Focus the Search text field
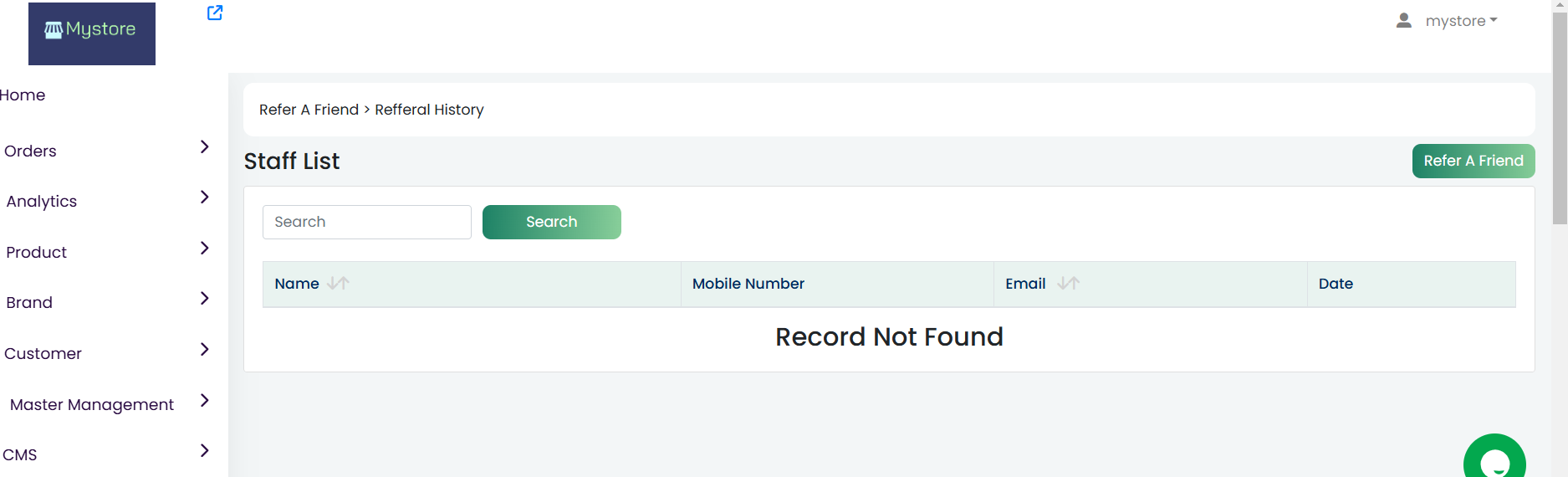Viewport: 1568px width, 477px height. pyautogui.click(x=367, y=222)
